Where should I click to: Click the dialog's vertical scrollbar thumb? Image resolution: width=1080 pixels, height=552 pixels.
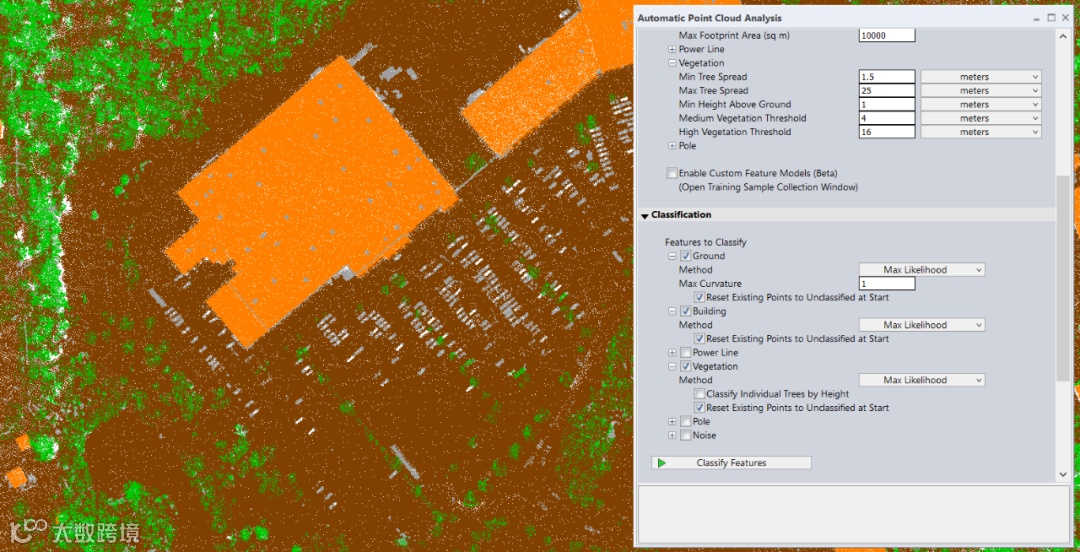[1063, 277]
